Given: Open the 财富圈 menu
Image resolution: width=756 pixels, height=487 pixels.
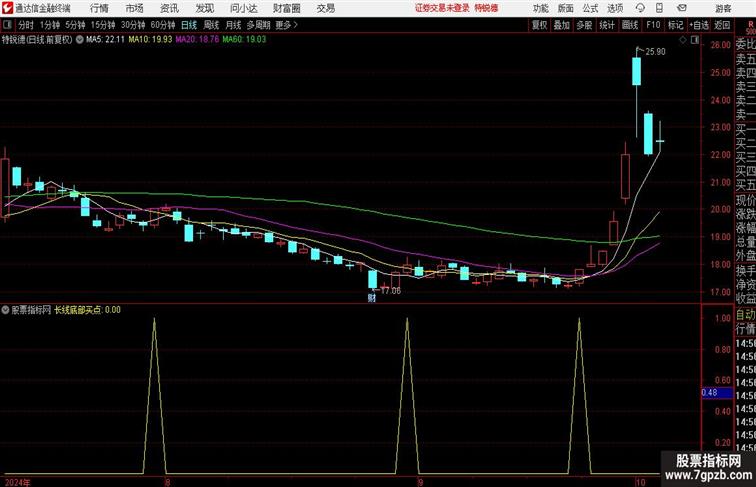Looking at the screenshot, I should point(286,8).
